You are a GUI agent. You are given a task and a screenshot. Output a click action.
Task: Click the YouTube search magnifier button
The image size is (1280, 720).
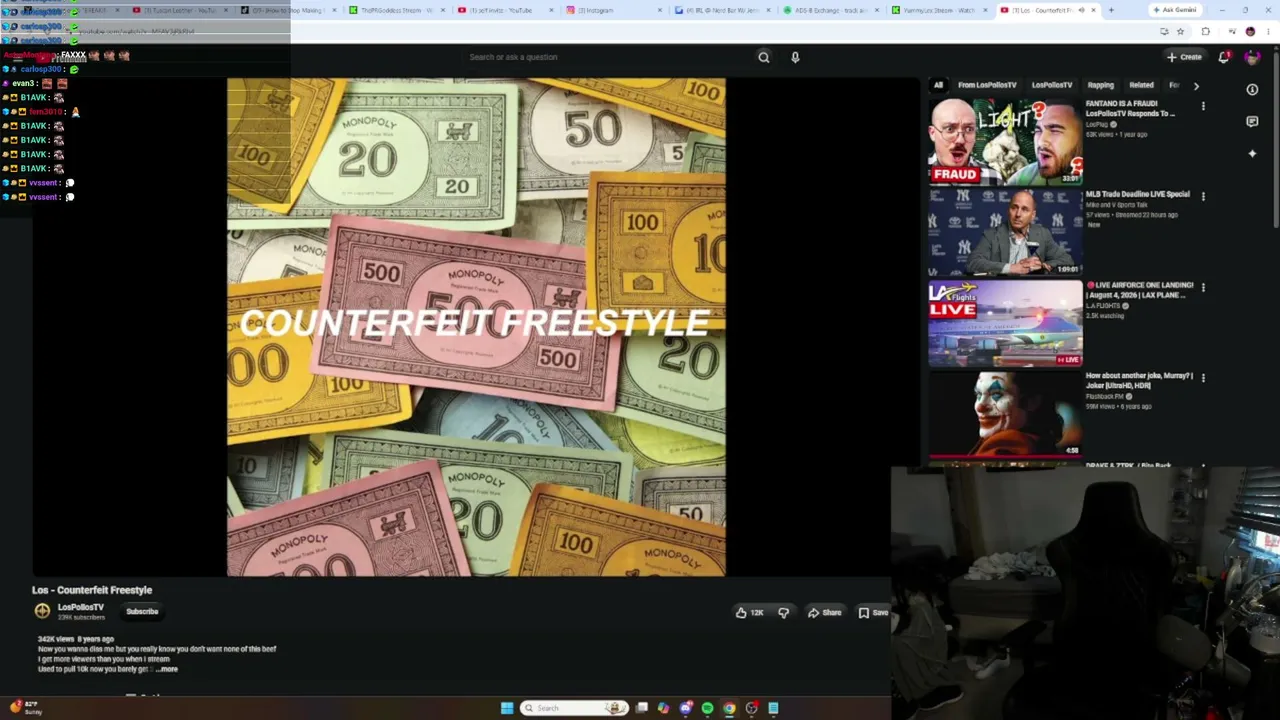(x=764, y=57)
